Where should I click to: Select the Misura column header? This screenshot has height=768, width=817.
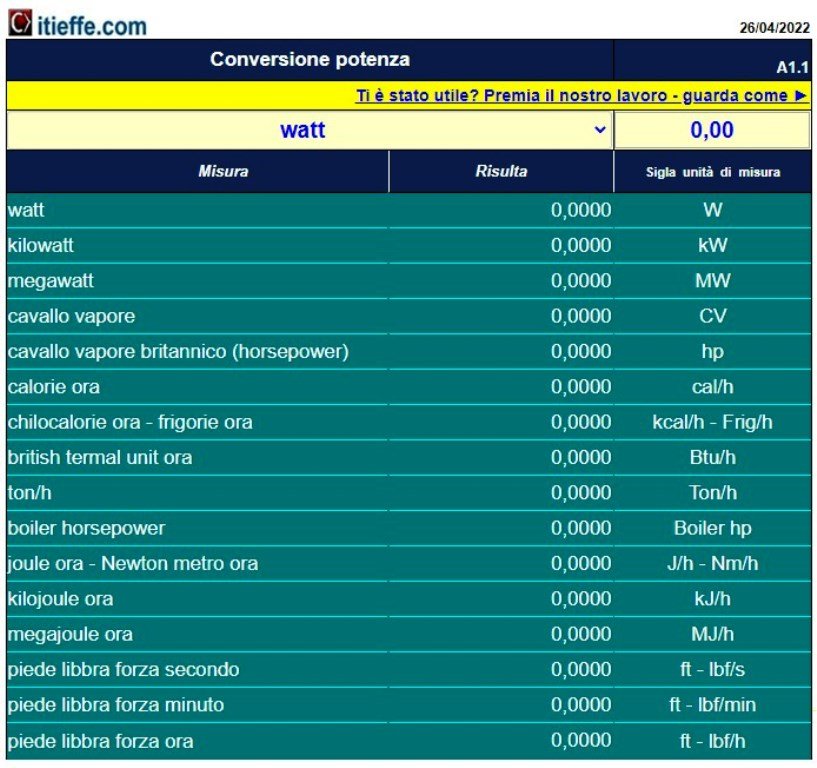coord(223,171)
